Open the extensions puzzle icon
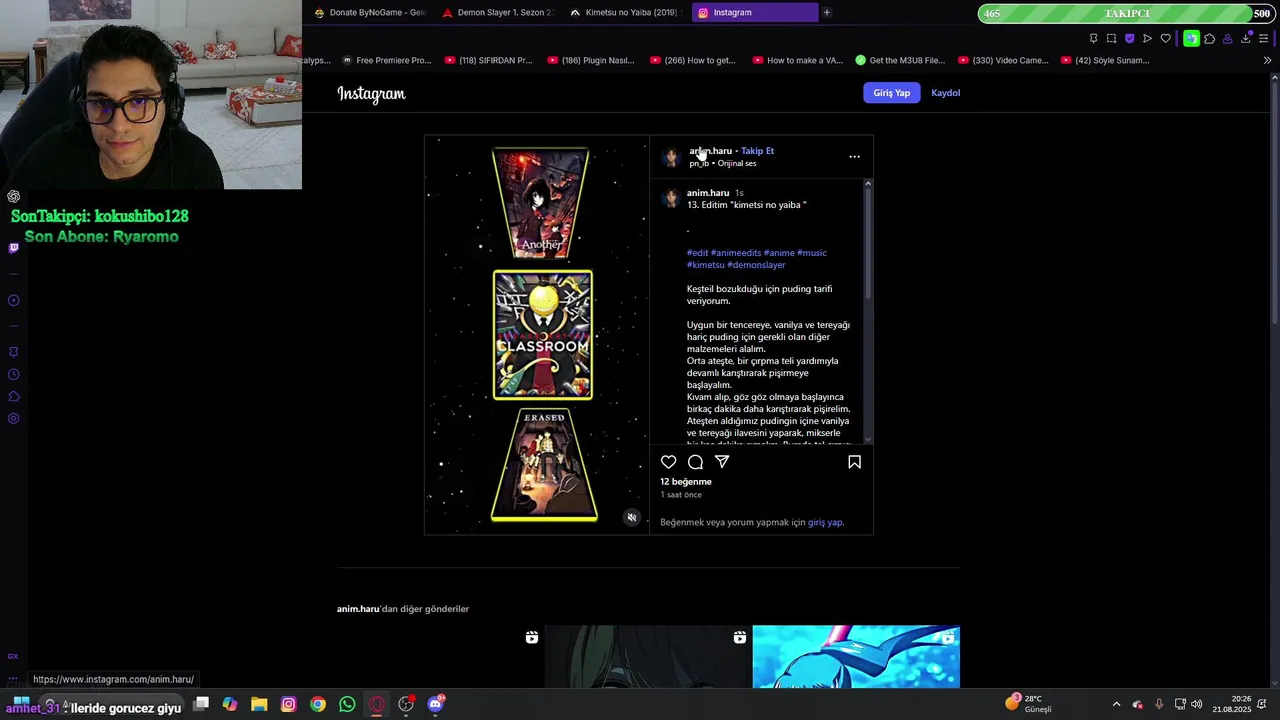This screenshot has width=1280, height=720. pos(1209,39)
